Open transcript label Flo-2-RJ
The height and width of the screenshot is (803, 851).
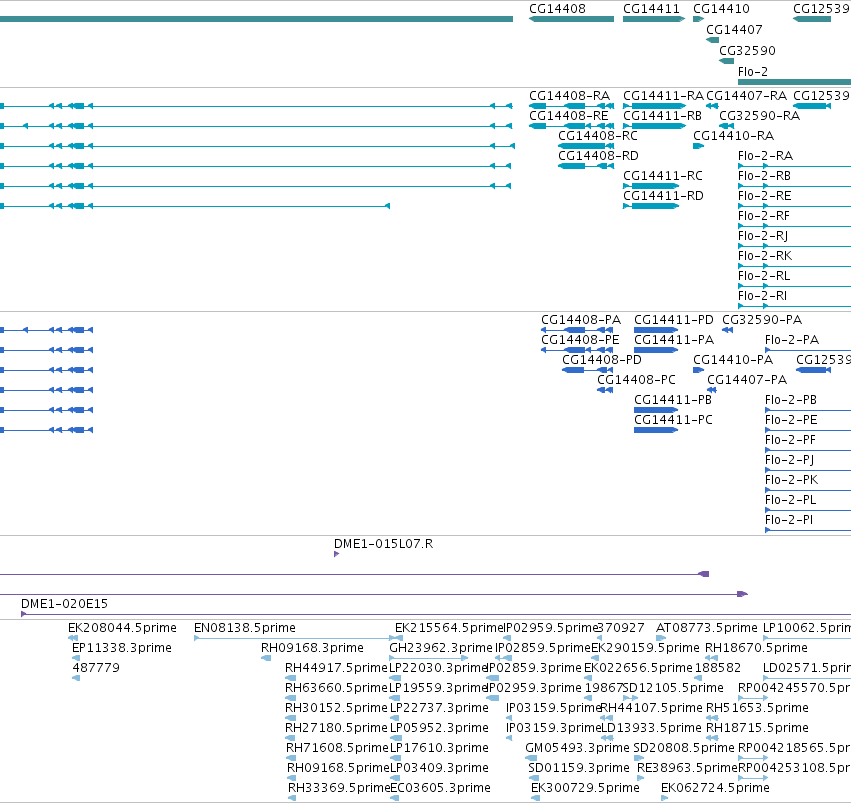click(x=763, y=236)
